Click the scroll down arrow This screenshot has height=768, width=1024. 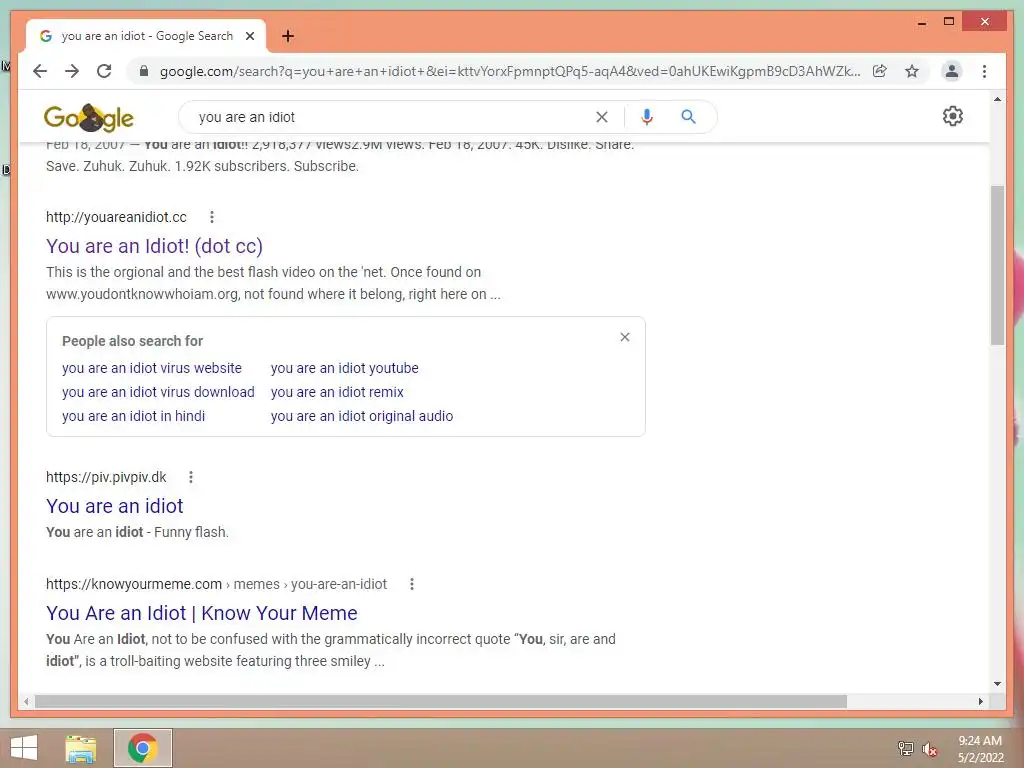coord(997,684)
